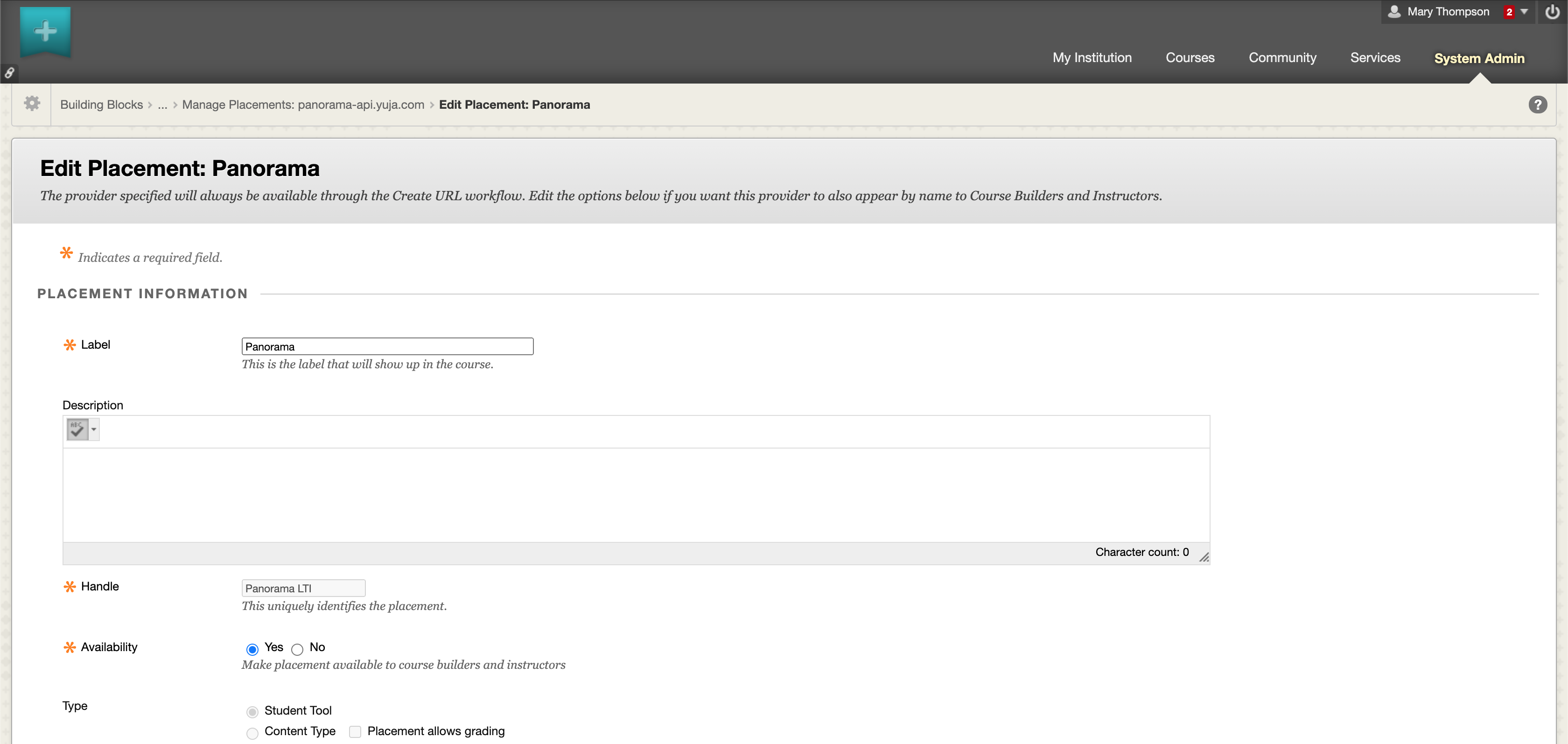This screenshot has width=1568, height=744.
Task: Click 'This is the label that will show up' hint
Action: (367, 365)
